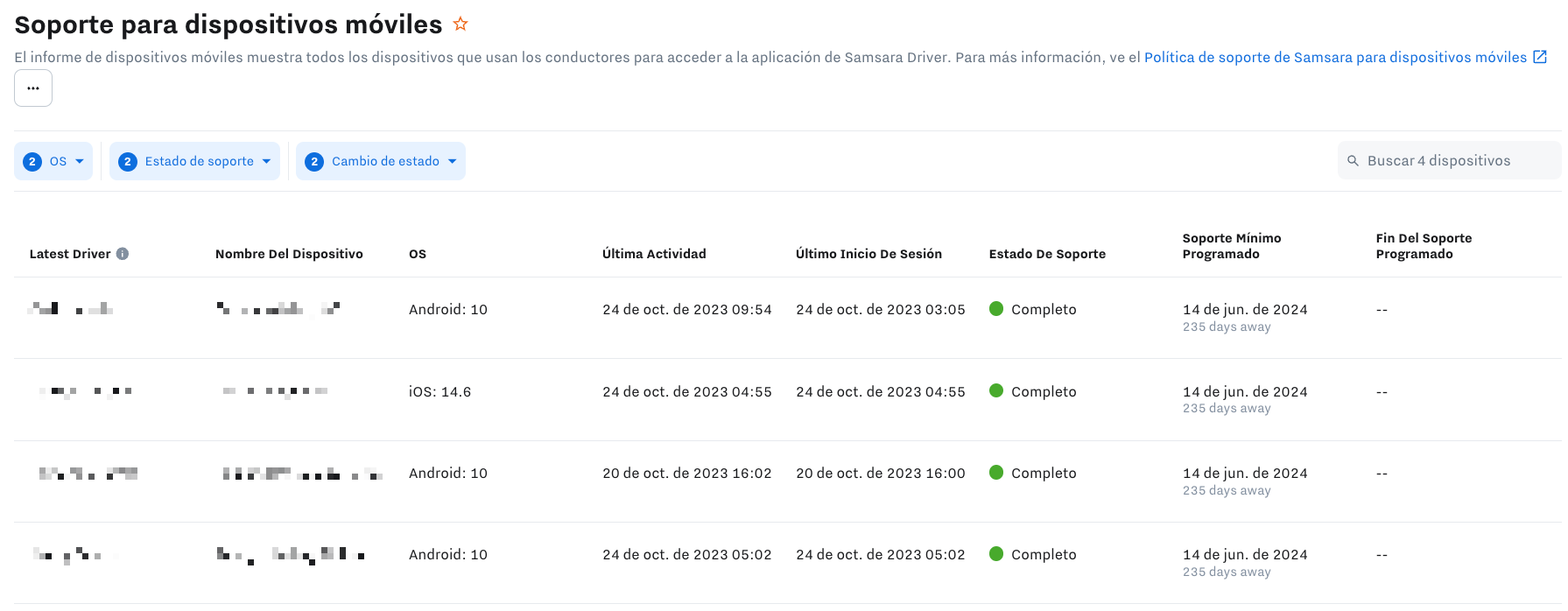
Task: Expand the Estado de soporte filter
Action: click(x=194, y=161)
